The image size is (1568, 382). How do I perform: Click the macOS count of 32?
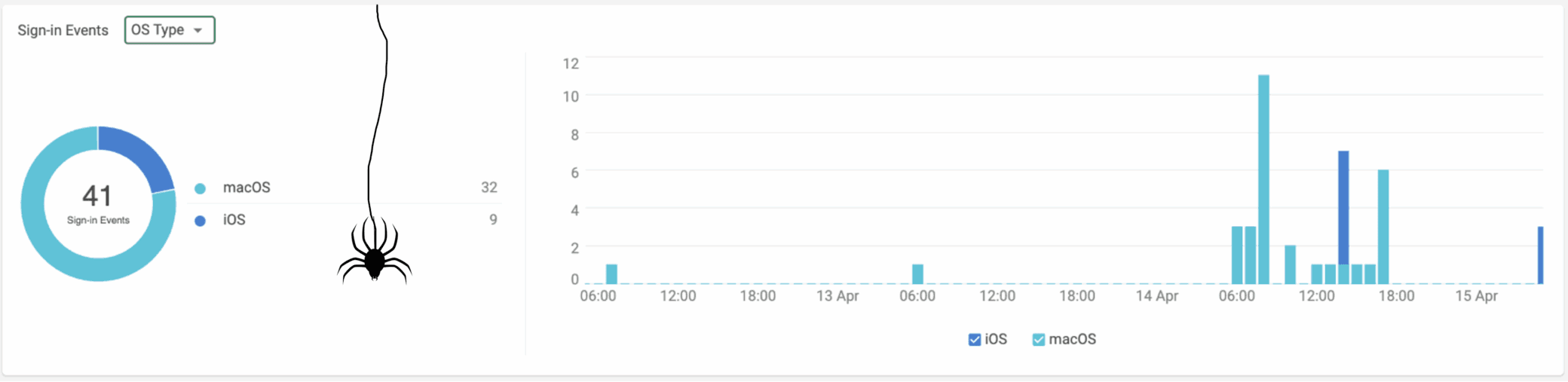point(489,188)
